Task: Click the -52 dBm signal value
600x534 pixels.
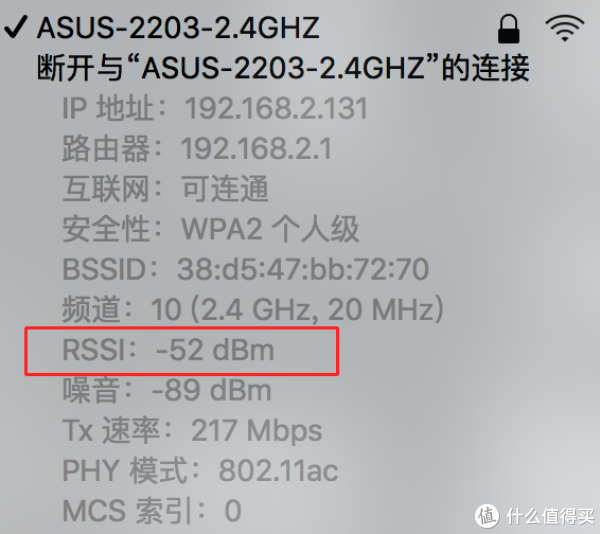Action: pyautogui.click(x=215, y=350)
